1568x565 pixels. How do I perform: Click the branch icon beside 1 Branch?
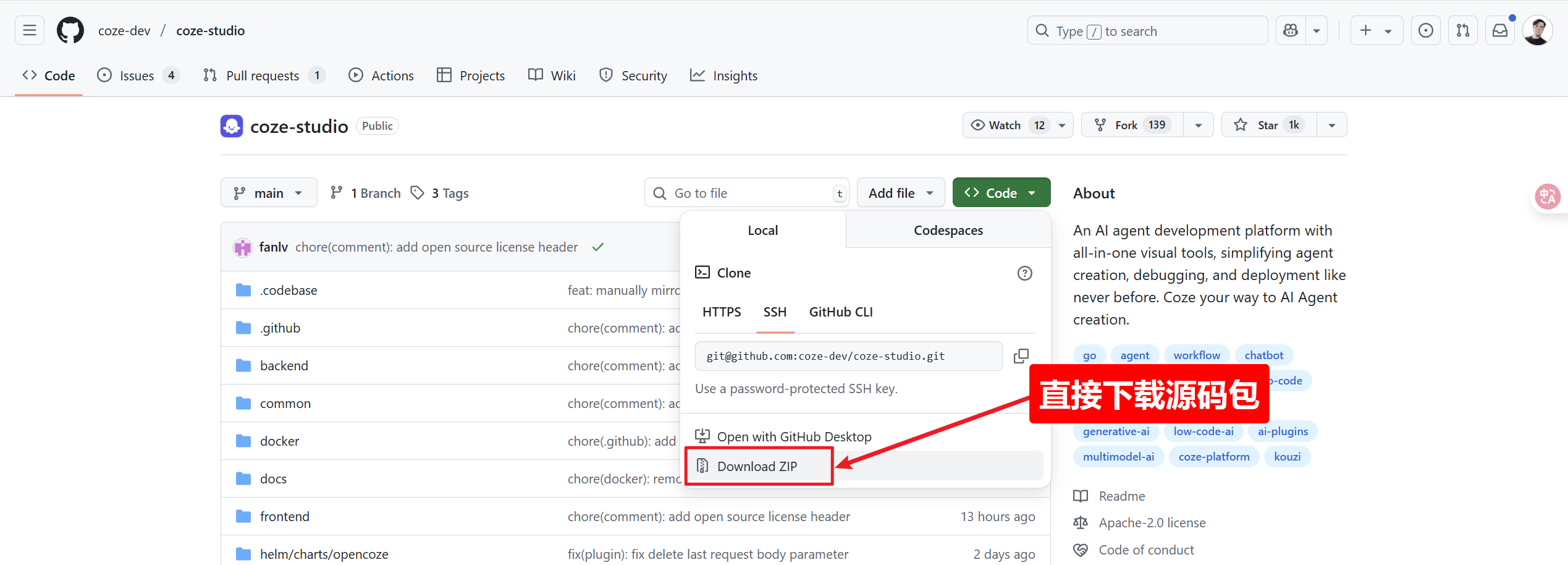click(336, 193)
